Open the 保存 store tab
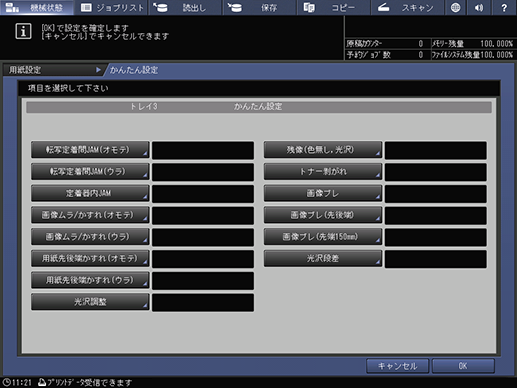Image resolution: width=517 pixels, height=388 pixels. pyautogui.click(x=260, y=7)
